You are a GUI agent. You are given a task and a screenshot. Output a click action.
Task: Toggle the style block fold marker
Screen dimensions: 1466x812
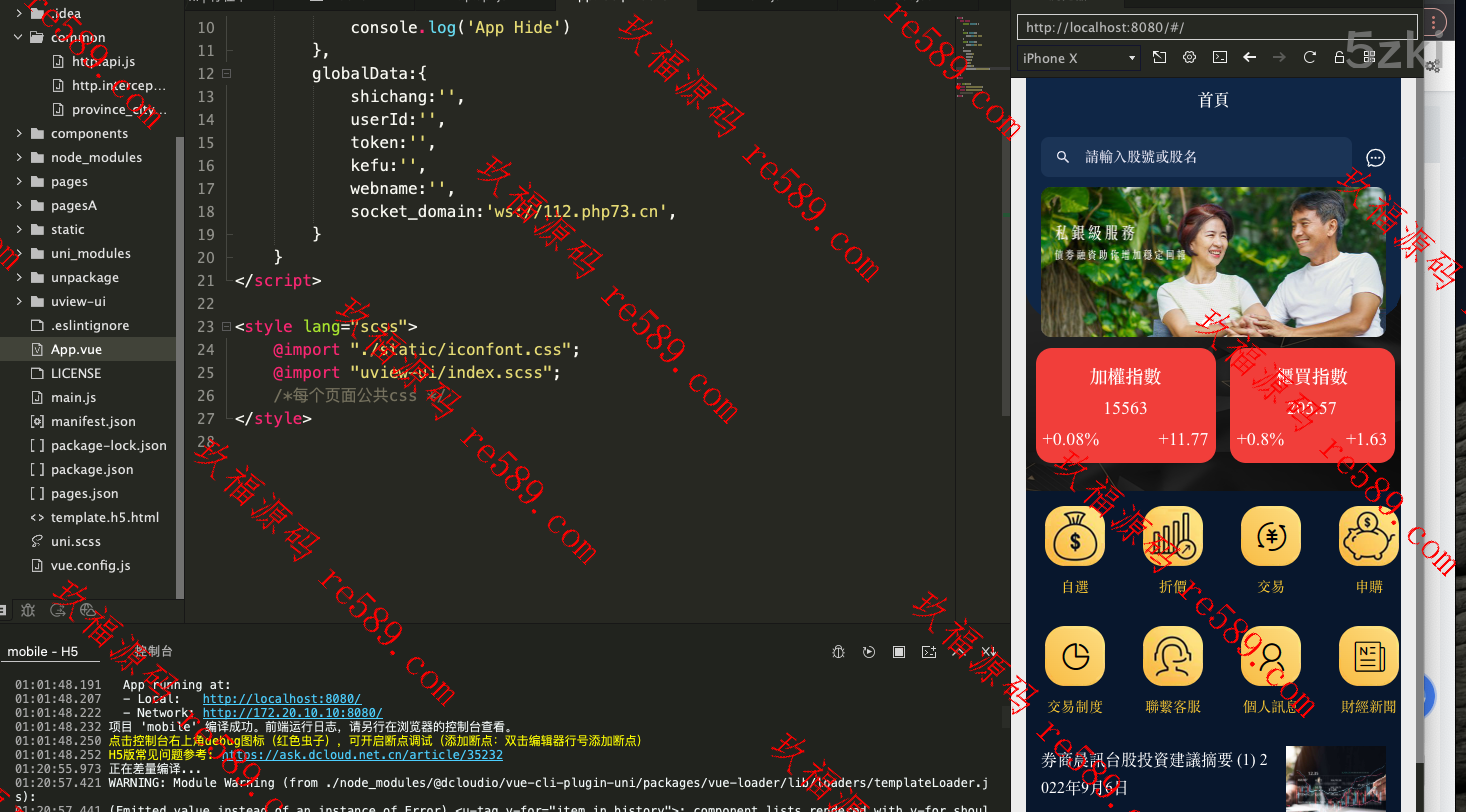click(227, 326)
